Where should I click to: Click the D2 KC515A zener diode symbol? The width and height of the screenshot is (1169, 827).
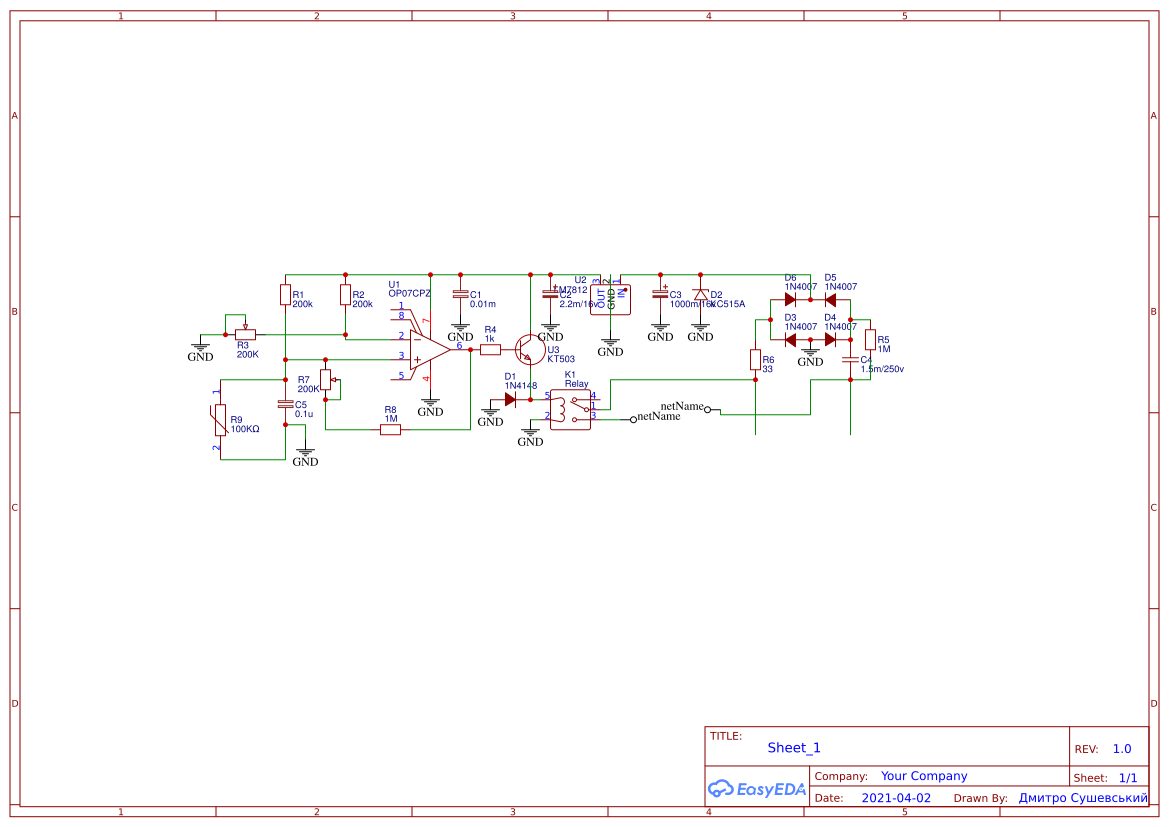(700, 295)
